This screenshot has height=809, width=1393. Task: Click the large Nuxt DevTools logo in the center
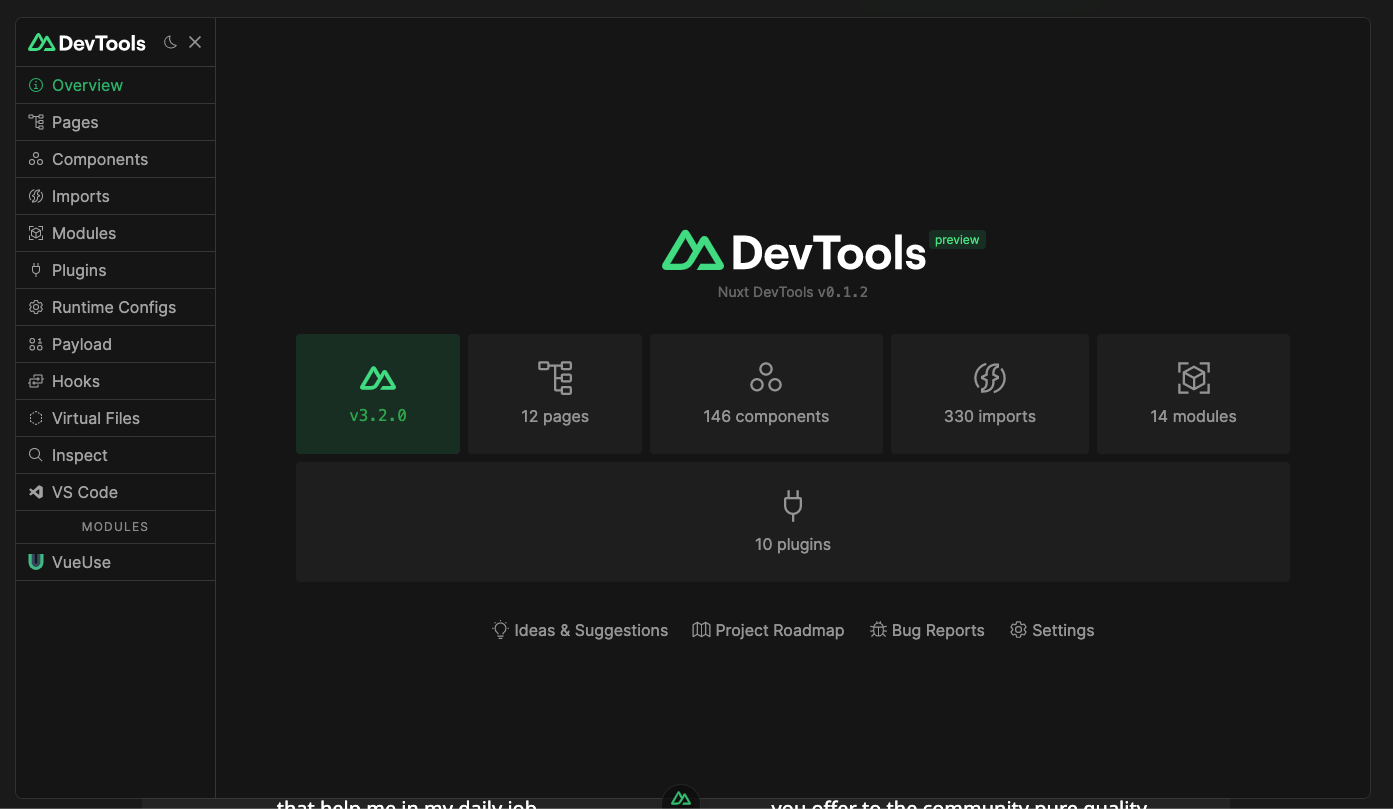(794, 251)
